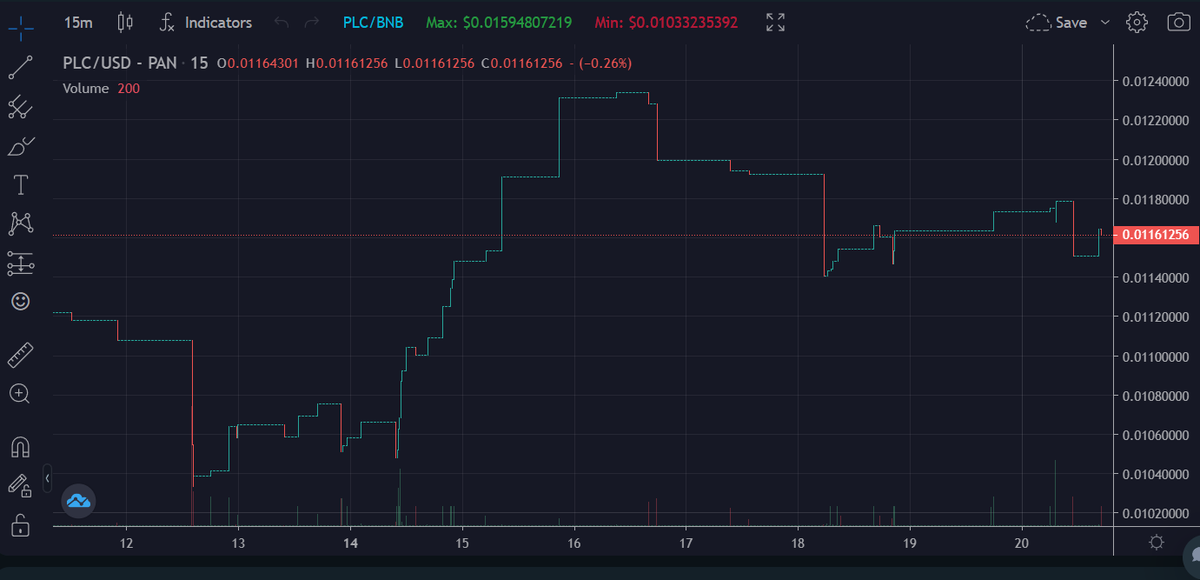1200x580 pixels.
Task: Open prediction and measurement tools
Action: click(20, 263)
